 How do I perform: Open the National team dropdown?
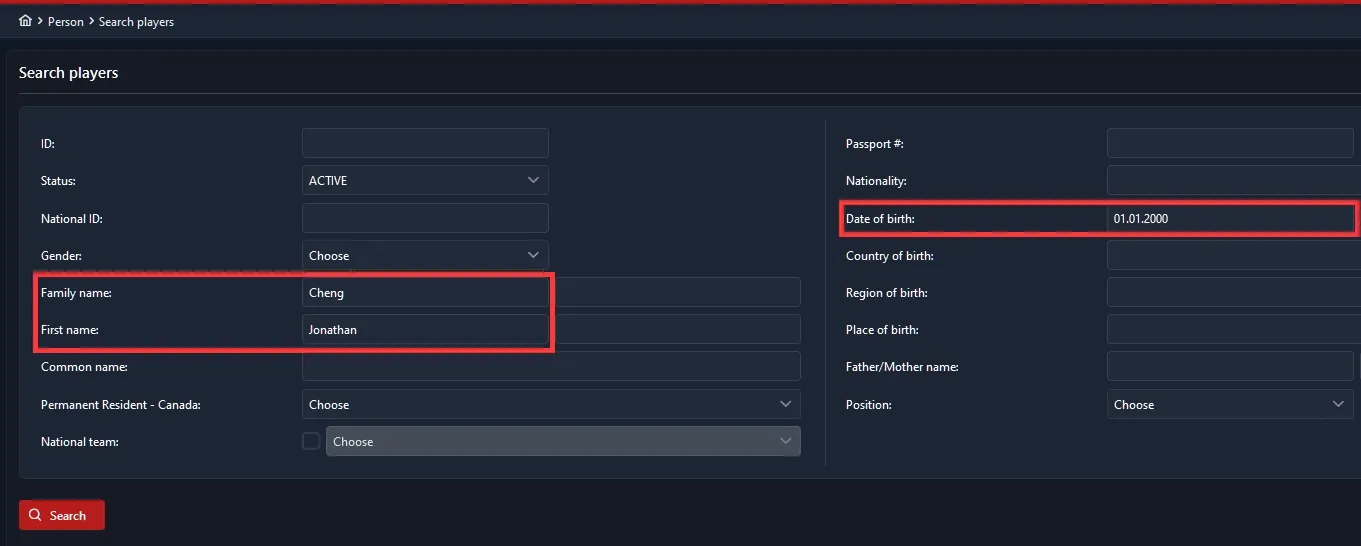(562, 442)
